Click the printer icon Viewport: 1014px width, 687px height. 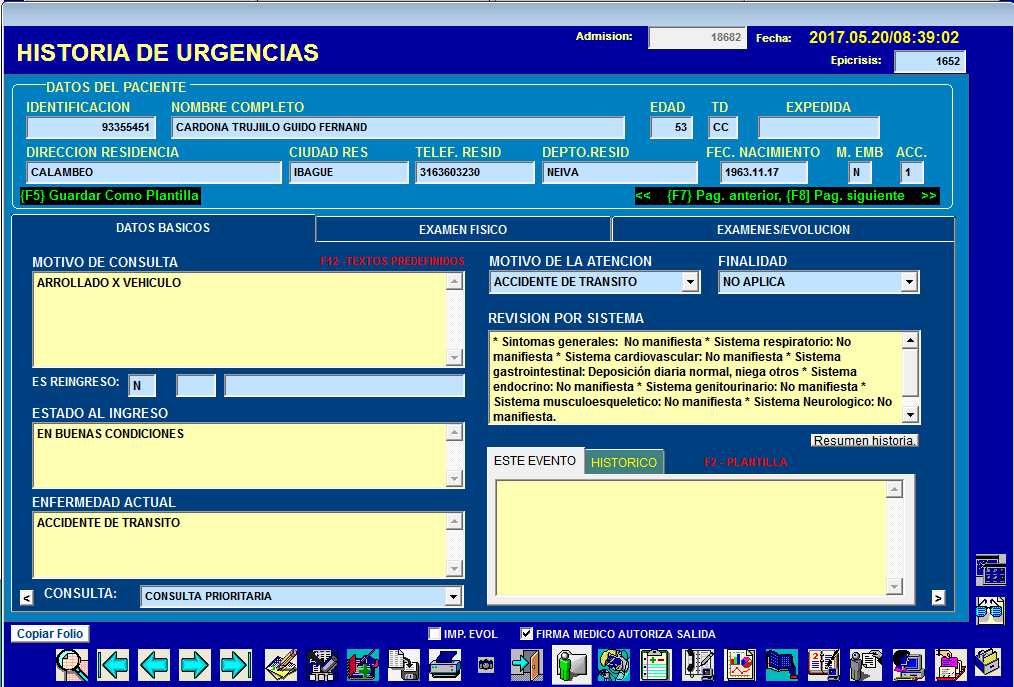[445, 665]
